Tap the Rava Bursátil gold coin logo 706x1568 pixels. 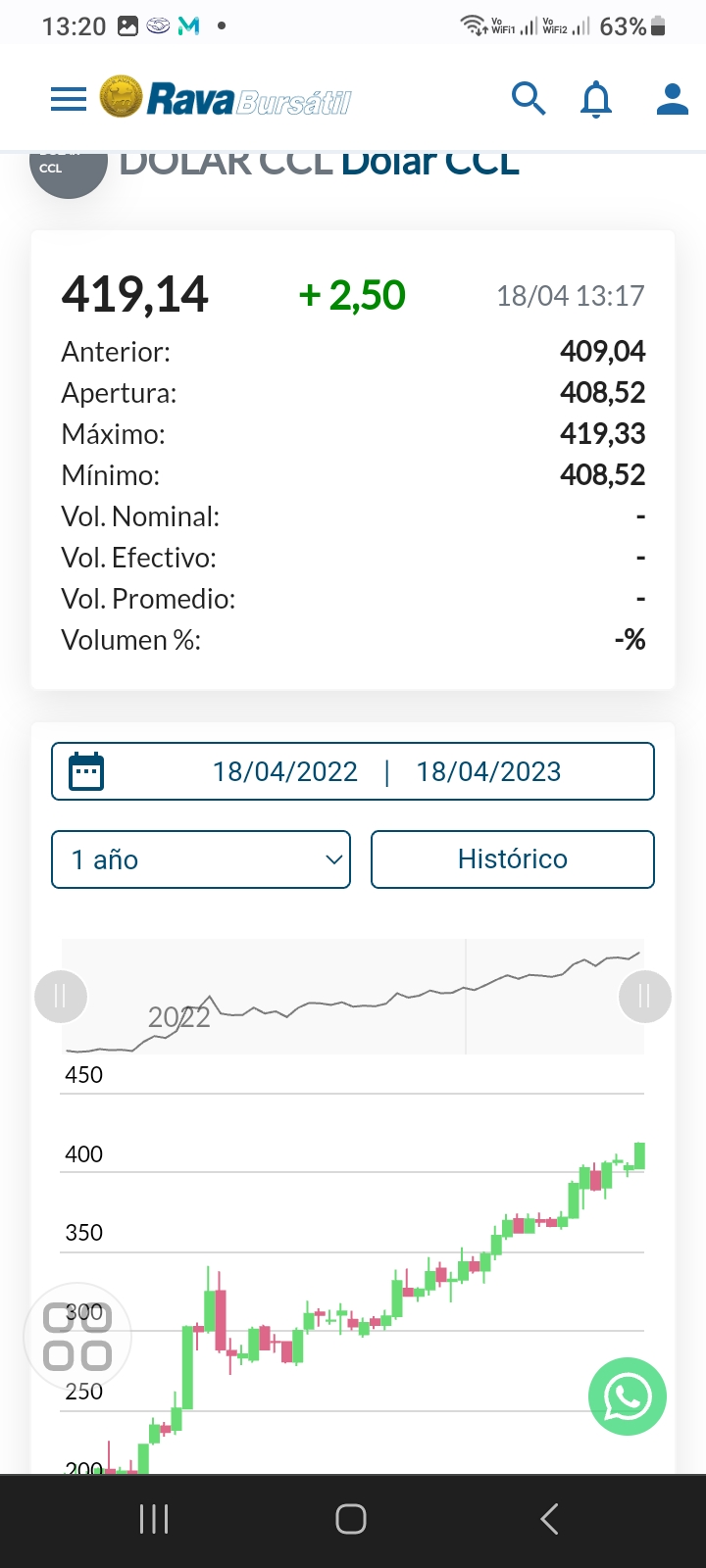[121, 98]
